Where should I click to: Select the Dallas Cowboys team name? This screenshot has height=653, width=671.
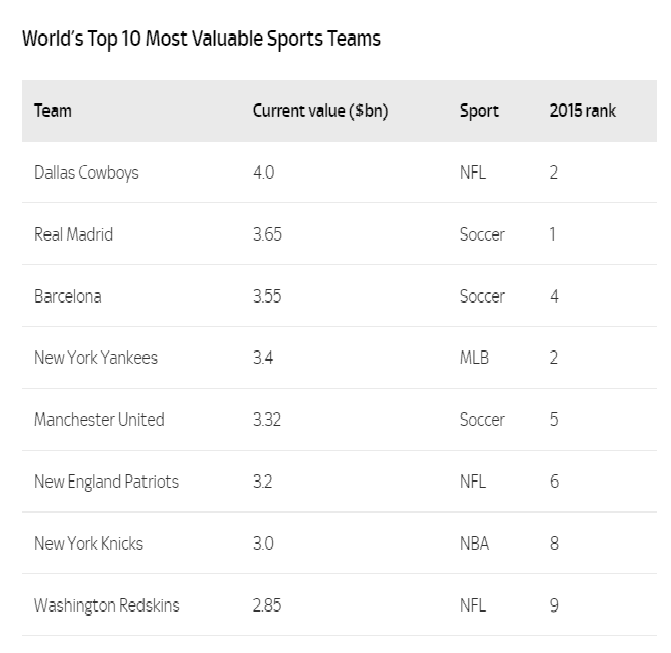click(86, 173)
